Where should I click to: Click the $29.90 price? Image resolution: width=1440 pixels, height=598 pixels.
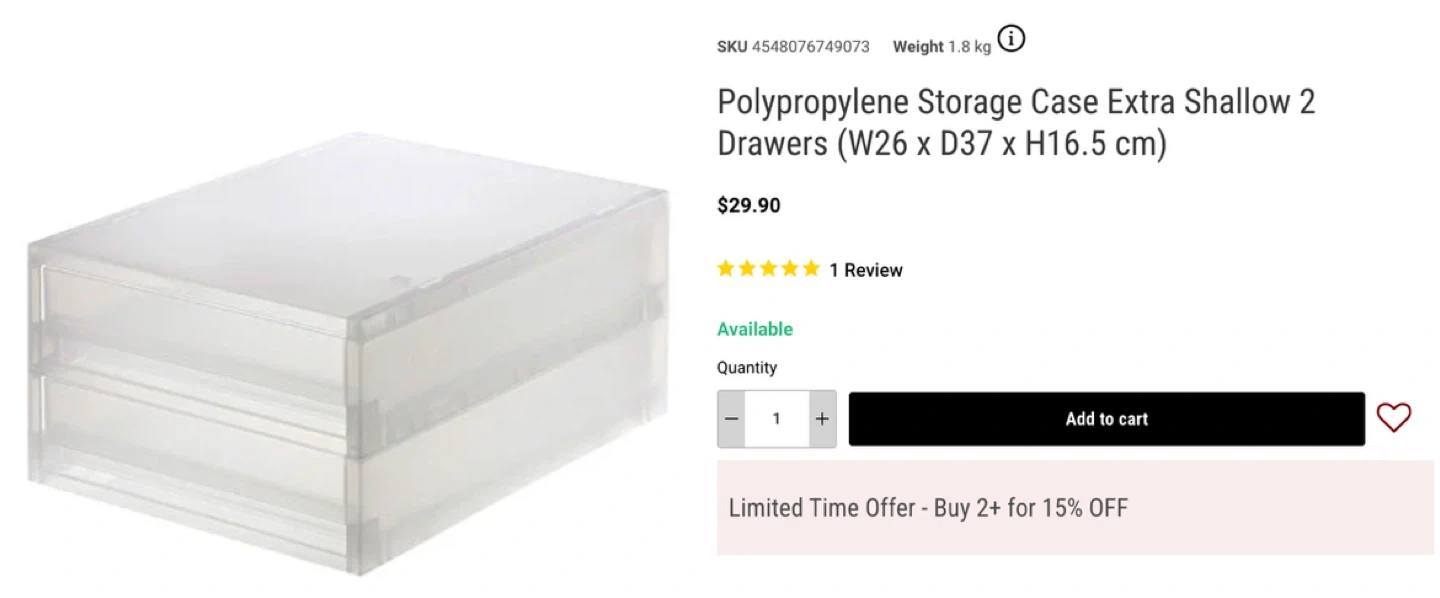tap(749, 206)
